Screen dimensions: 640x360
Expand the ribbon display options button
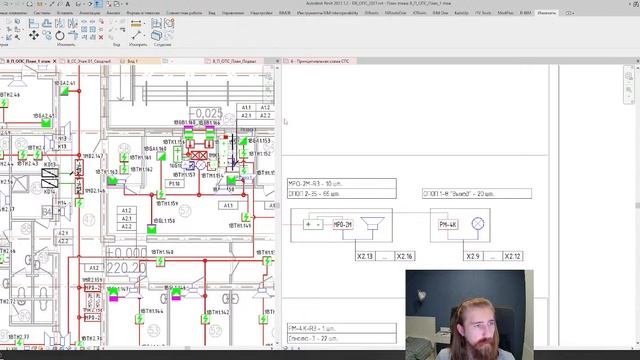tap(569, 13)
